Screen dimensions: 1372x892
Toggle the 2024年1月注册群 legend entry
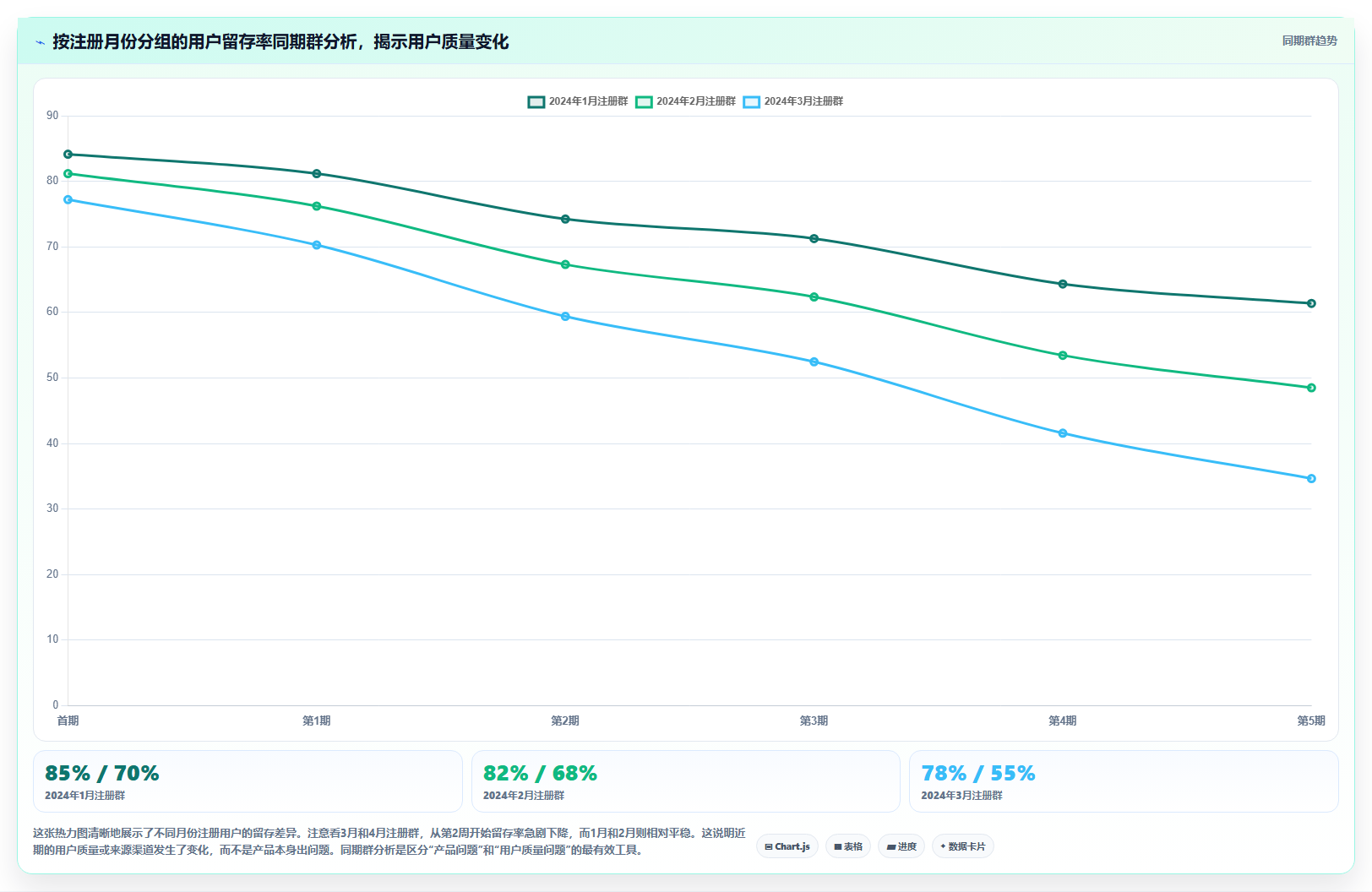click(x=578, y=101)
